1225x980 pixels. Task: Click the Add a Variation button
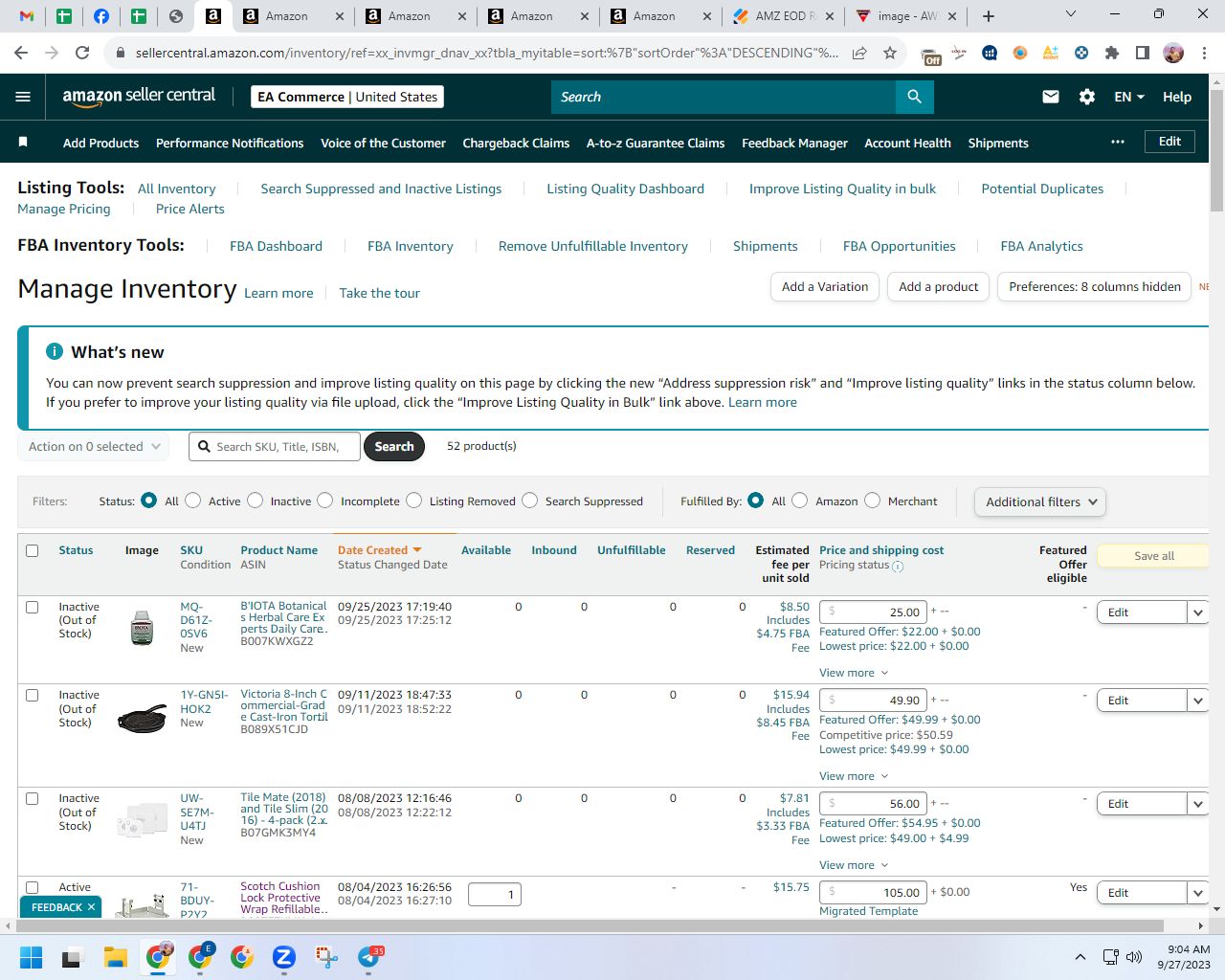[x=825, y=286]
